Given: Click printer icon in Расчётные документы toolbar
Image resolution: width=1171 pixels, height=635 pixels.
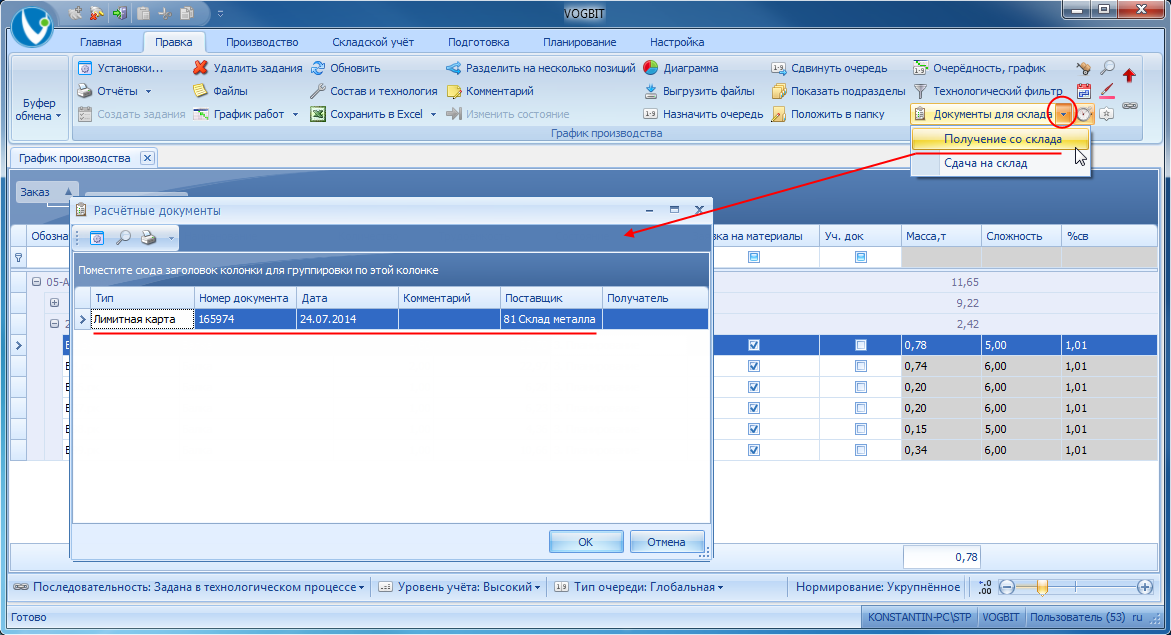Looking at the screenshot, I should (149, 238).
